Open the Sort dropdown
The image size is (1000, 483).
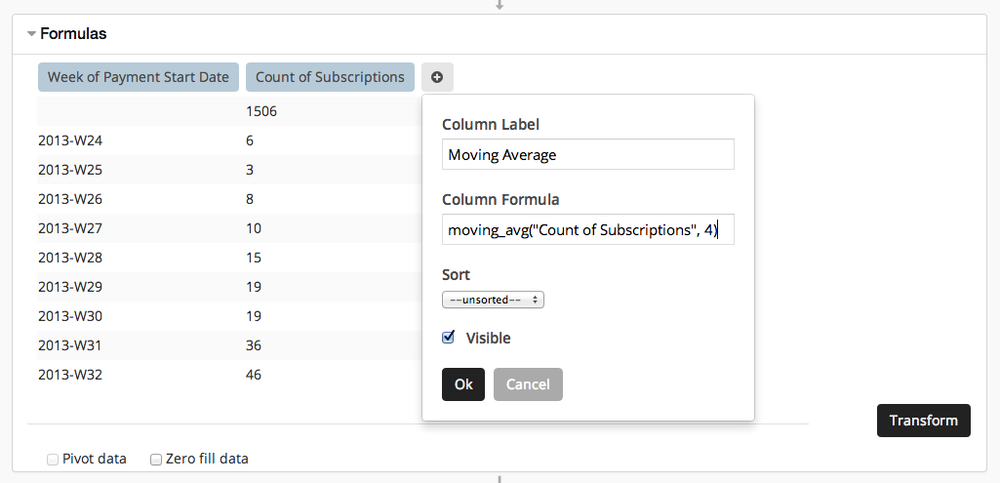click(x=493, y=300)
